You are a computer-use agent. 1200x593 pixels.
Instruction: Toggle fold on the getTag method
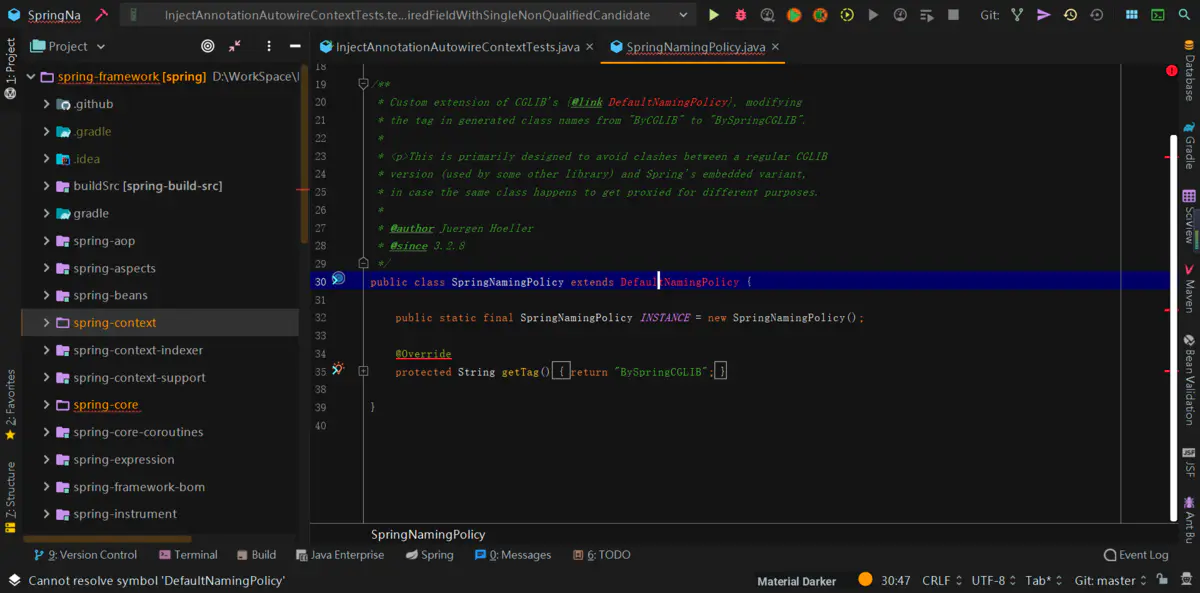pos(363,371)
